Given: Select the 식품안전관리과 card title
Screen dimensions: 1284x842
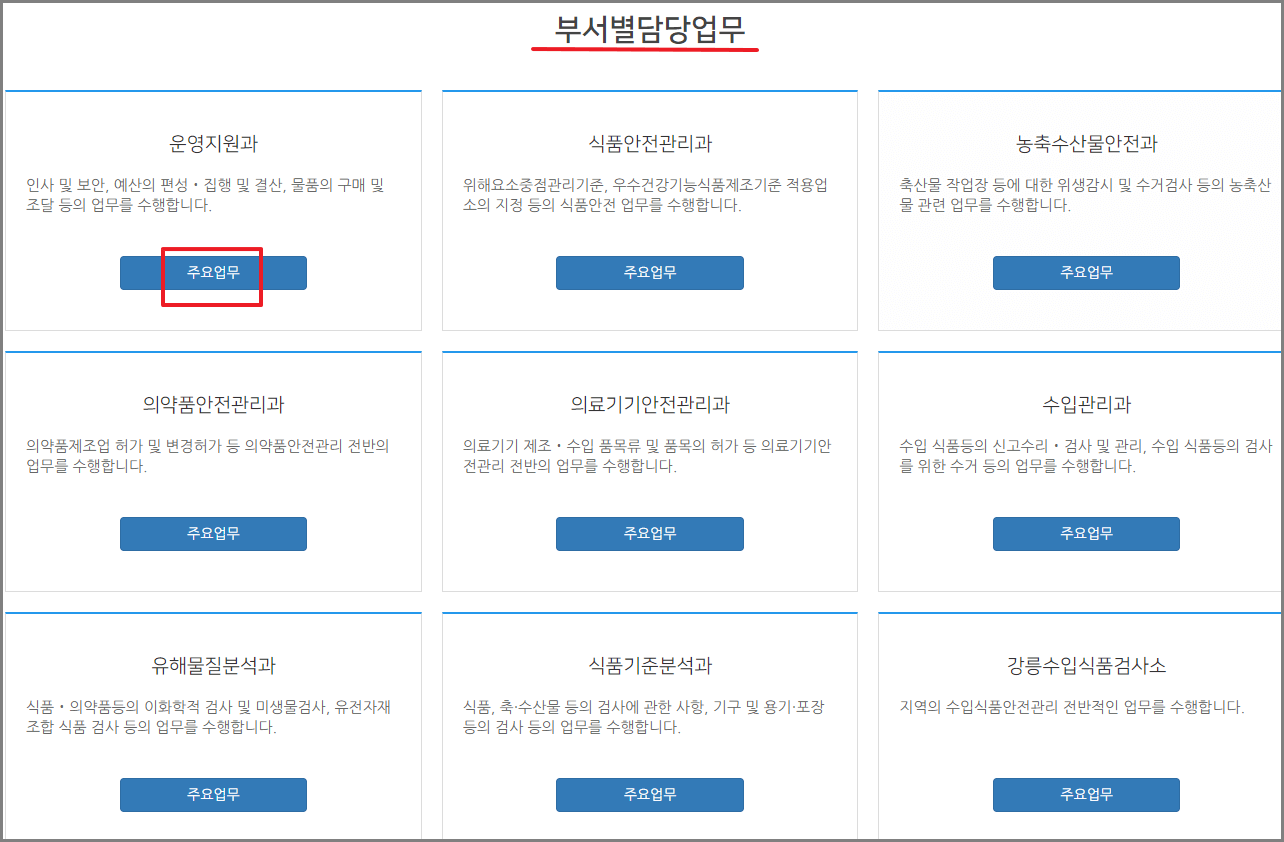Looking at the screenshot, I should [650, 143].
